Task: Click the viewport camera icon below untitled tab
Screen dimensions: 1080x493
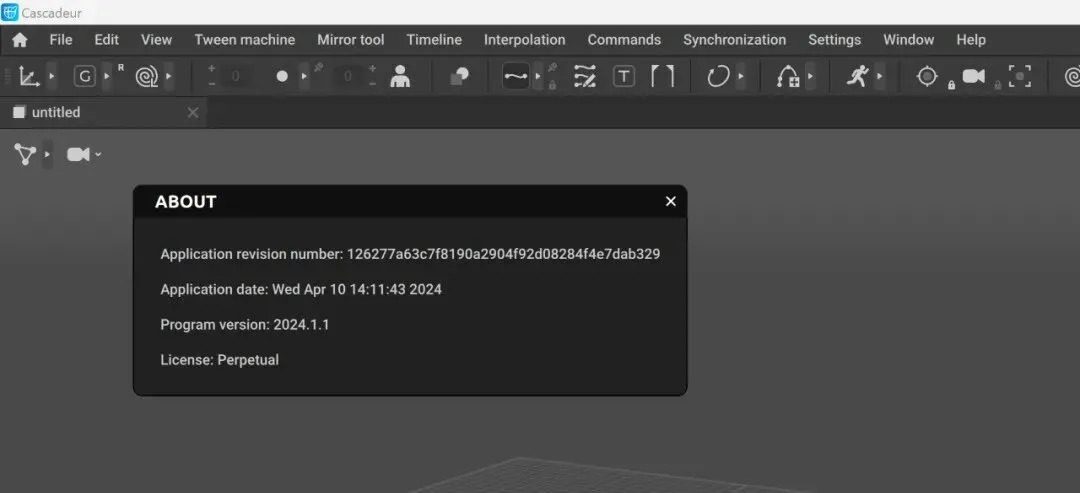Action: coord(78,154)
